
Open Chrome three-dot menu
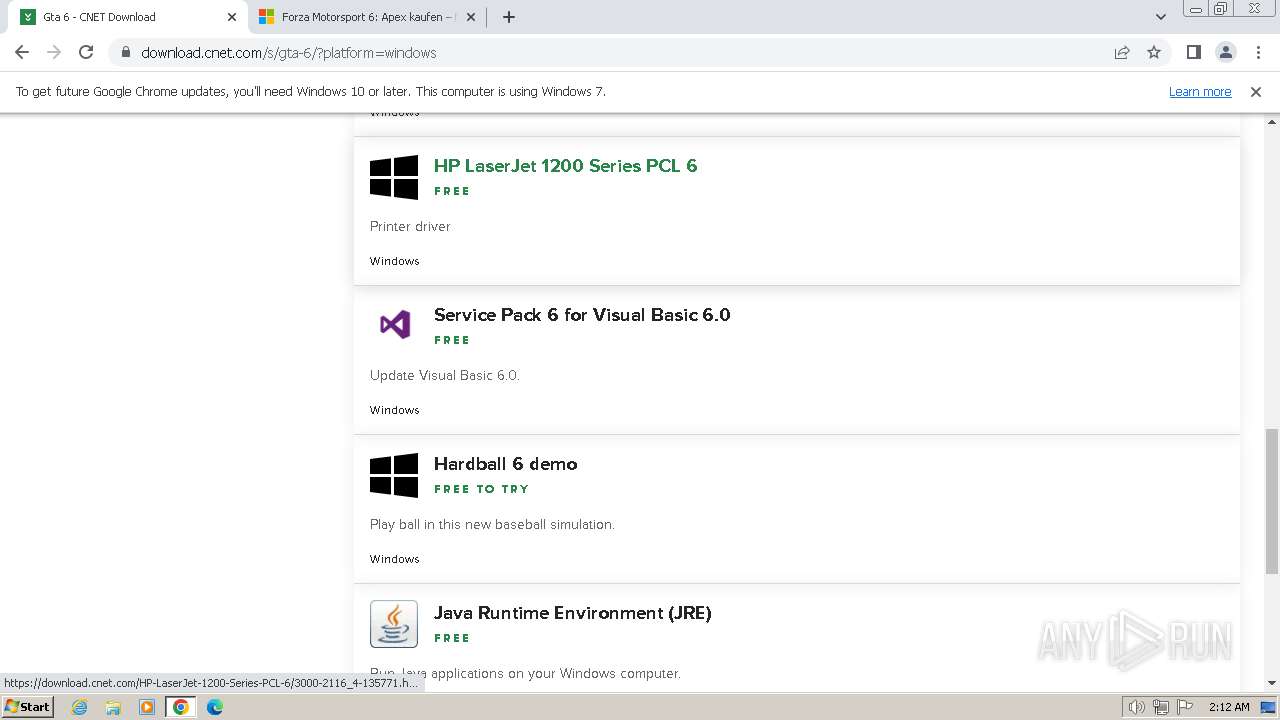click(1257, 53)
